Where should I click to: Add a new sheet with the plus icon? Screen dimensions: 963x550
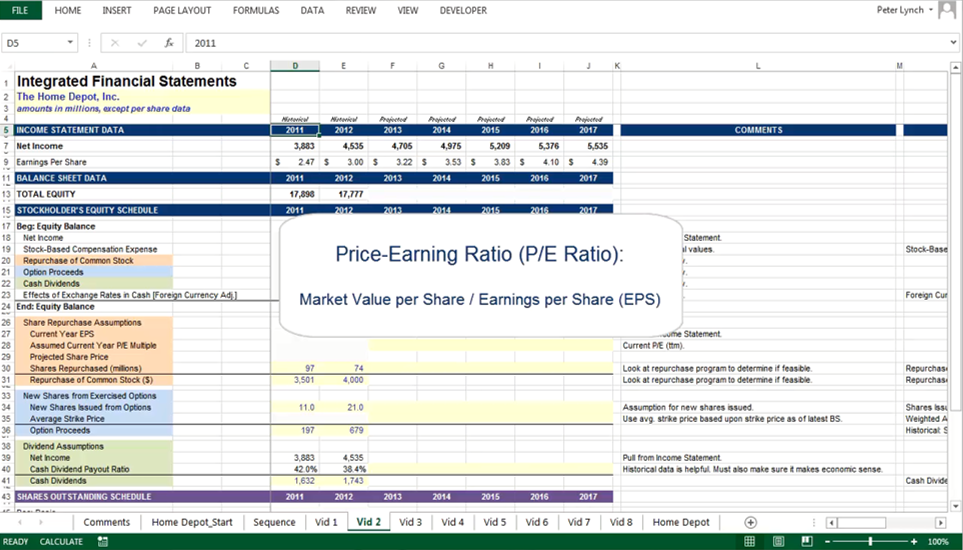click(x=750, y=522)
